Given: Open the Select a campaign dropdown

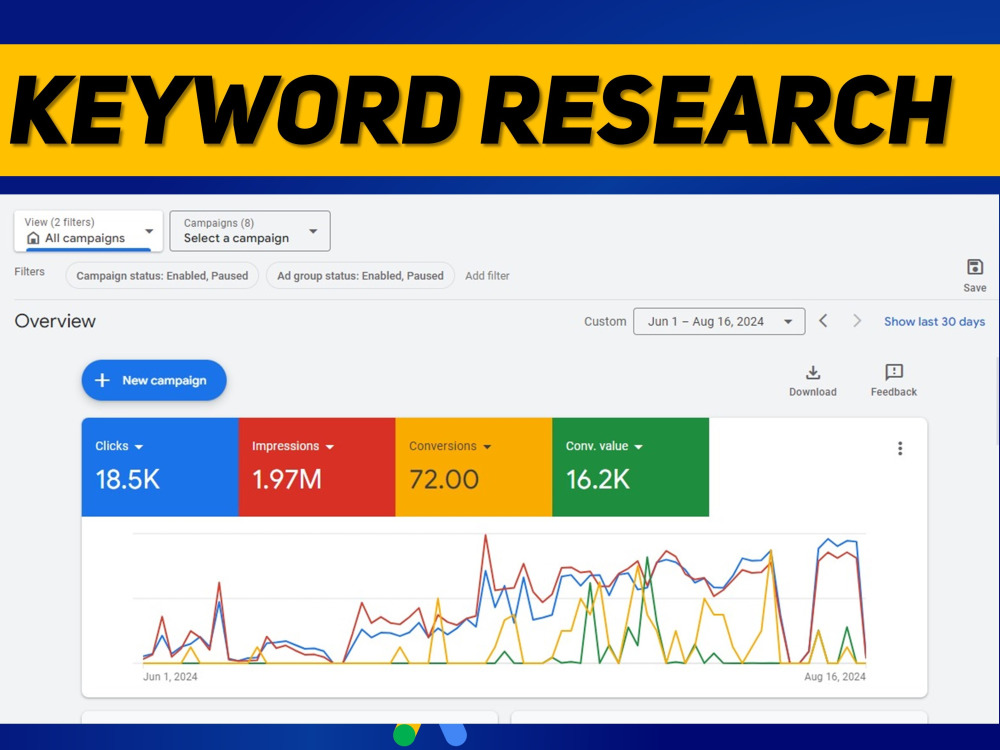Looking at the screenshot, I should click(250, 231).
